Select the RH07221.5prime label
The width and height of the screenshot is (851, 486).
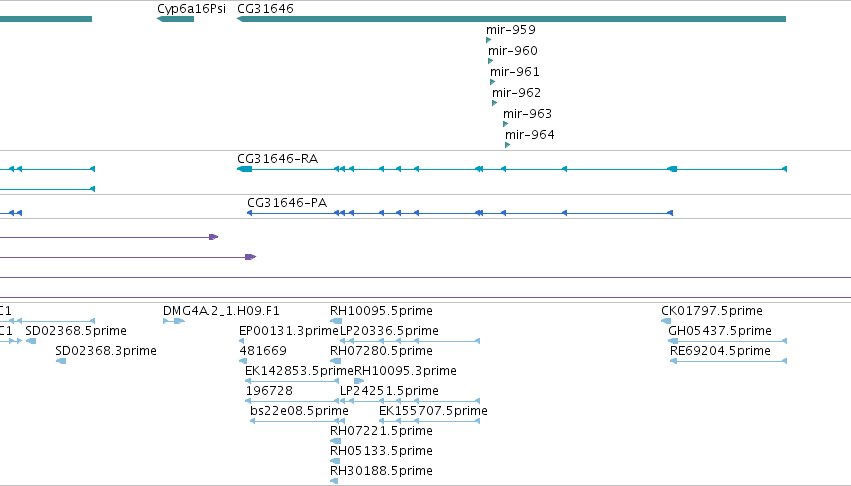coord(381,431)
